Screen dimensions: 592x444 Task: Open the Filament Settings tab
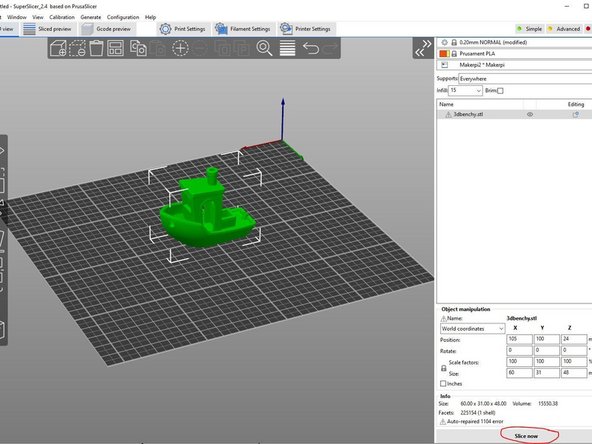coord(243,29)
